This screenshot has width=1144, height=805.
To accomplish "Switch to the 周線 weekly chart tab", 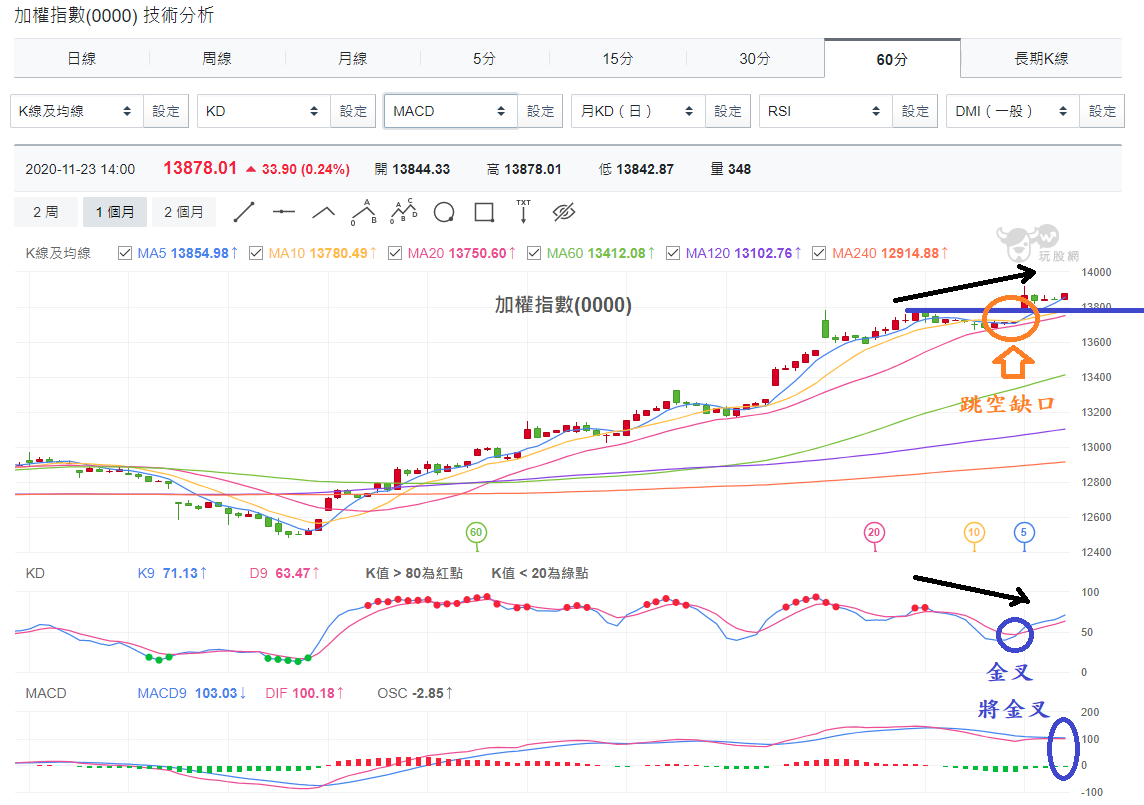I will tap(217, 58).
